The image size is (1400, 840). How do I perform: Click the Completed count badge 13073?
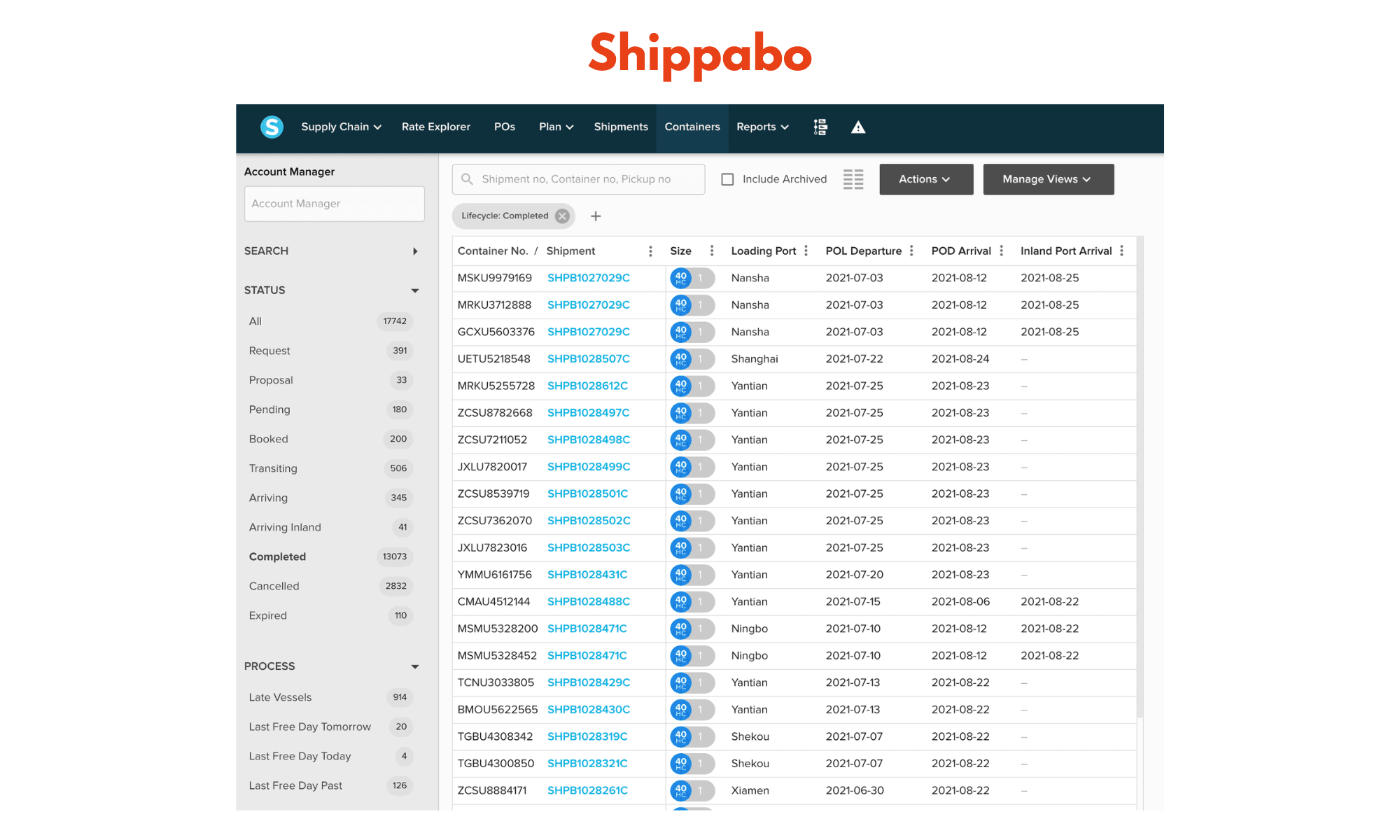(395, 556)
